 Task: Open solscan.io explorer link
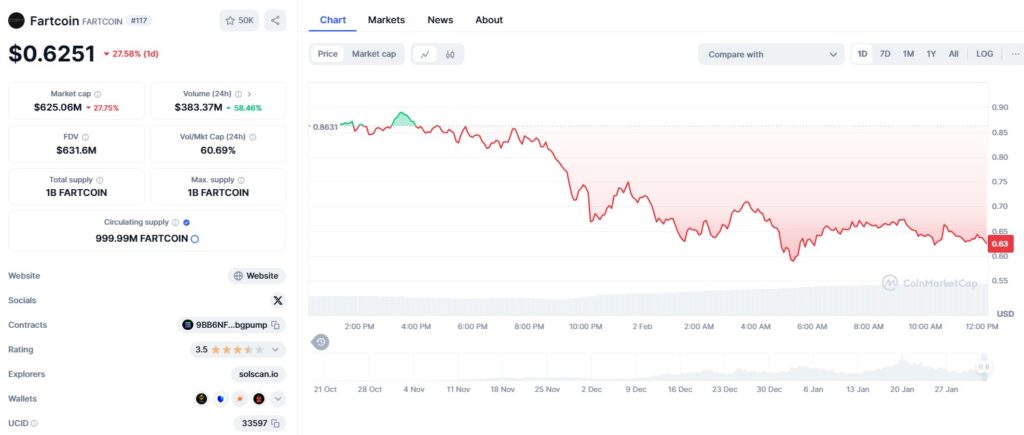coord(256,374)
